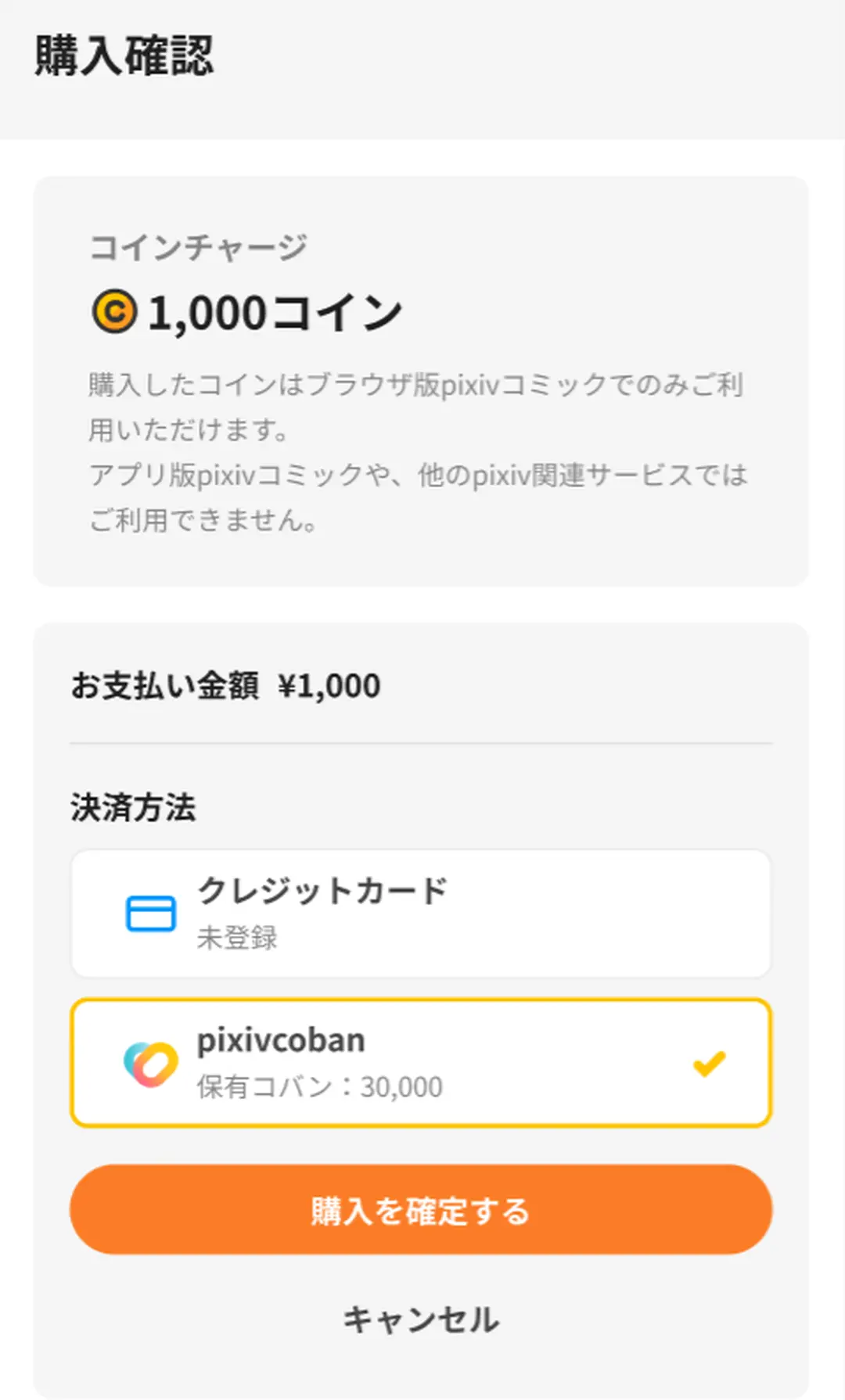Click the gold coin icon
845x1400 pixels.
[x=114, y=311]
